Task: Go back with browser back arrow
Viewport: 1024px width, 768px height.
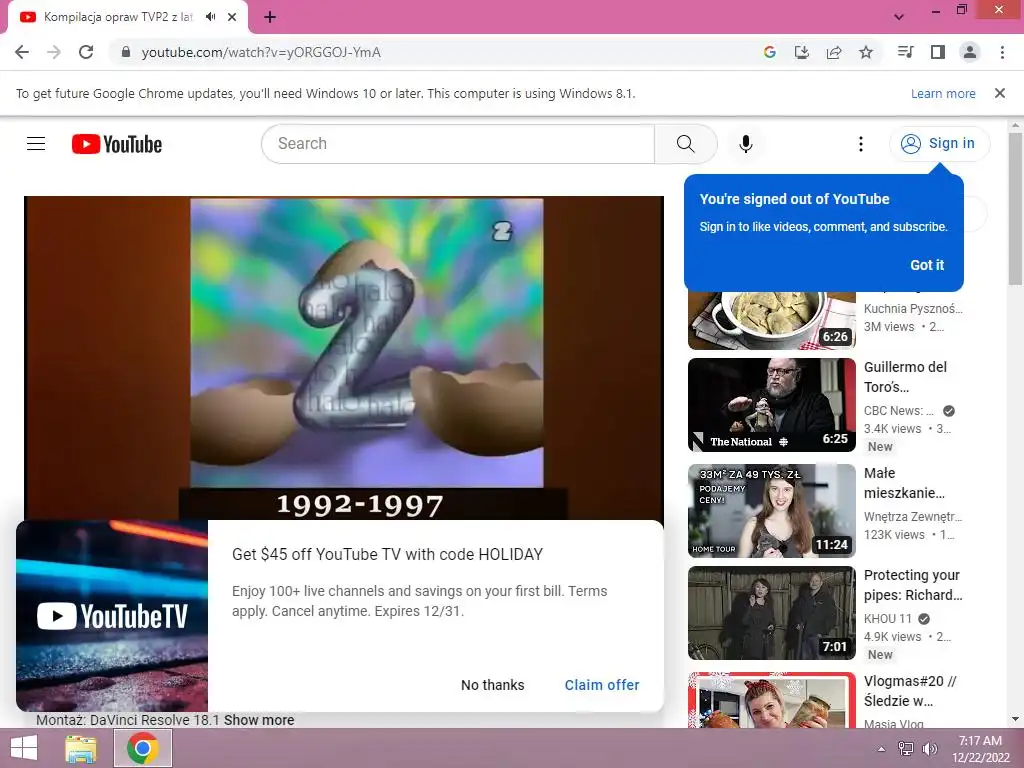Action: (22, 52)
